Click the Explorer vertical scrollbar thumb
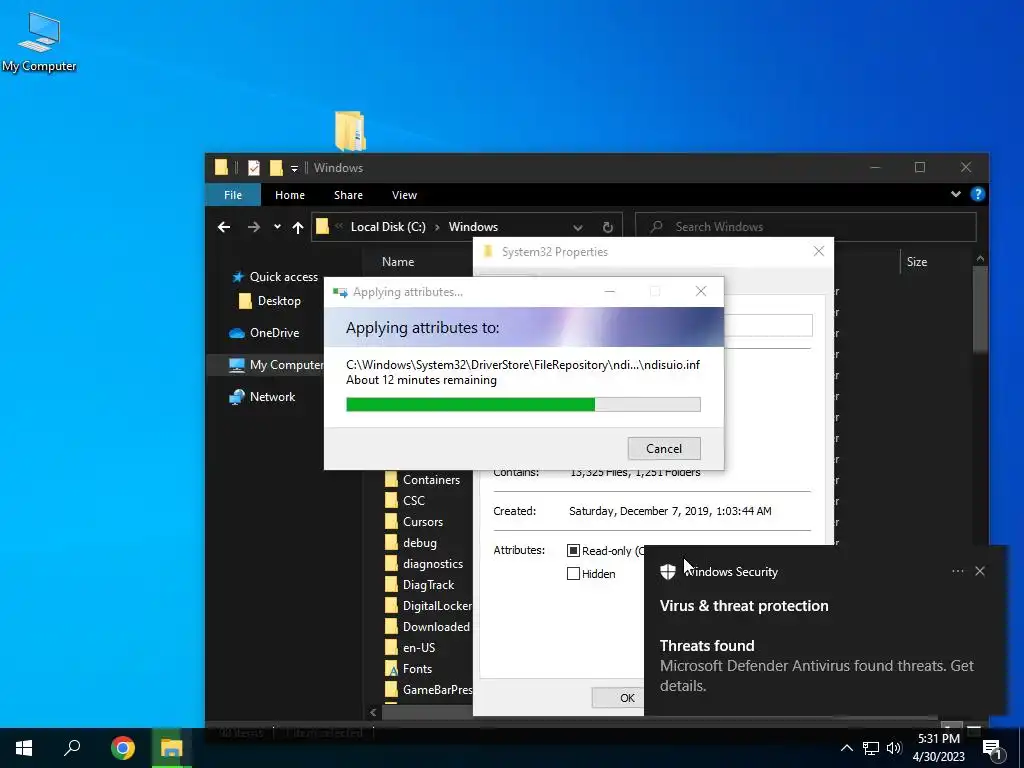The image size is (1024, 768). (980, 309)
